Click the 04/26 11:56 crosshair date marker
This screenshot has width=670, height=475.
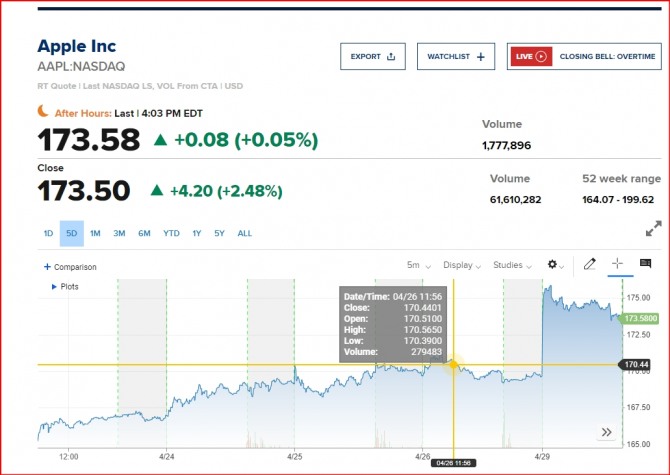point(453,463)
